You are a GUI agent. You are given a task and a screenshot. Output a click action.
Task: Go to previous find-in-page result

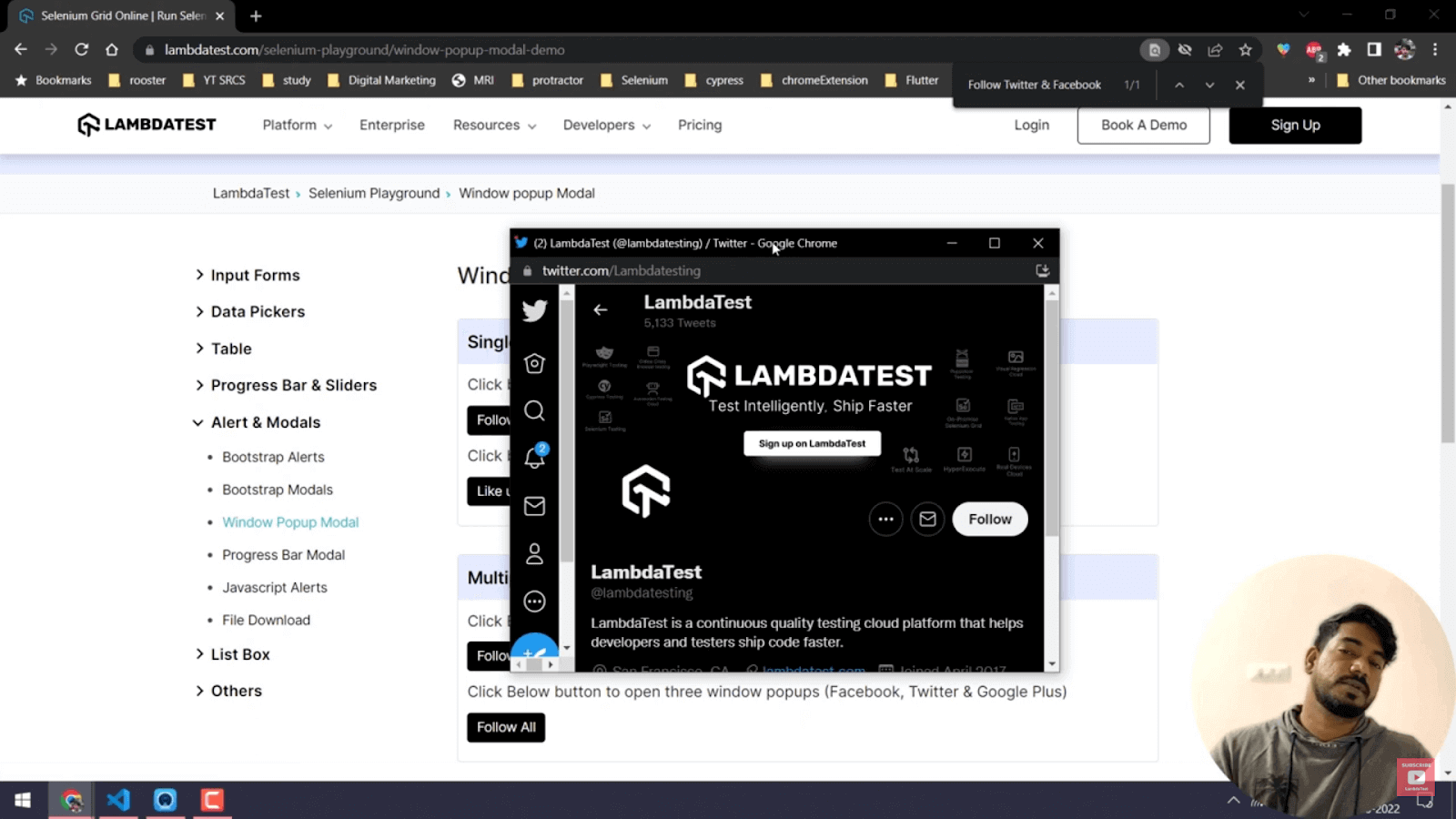pyautogui.click(x=1179, y=85)
